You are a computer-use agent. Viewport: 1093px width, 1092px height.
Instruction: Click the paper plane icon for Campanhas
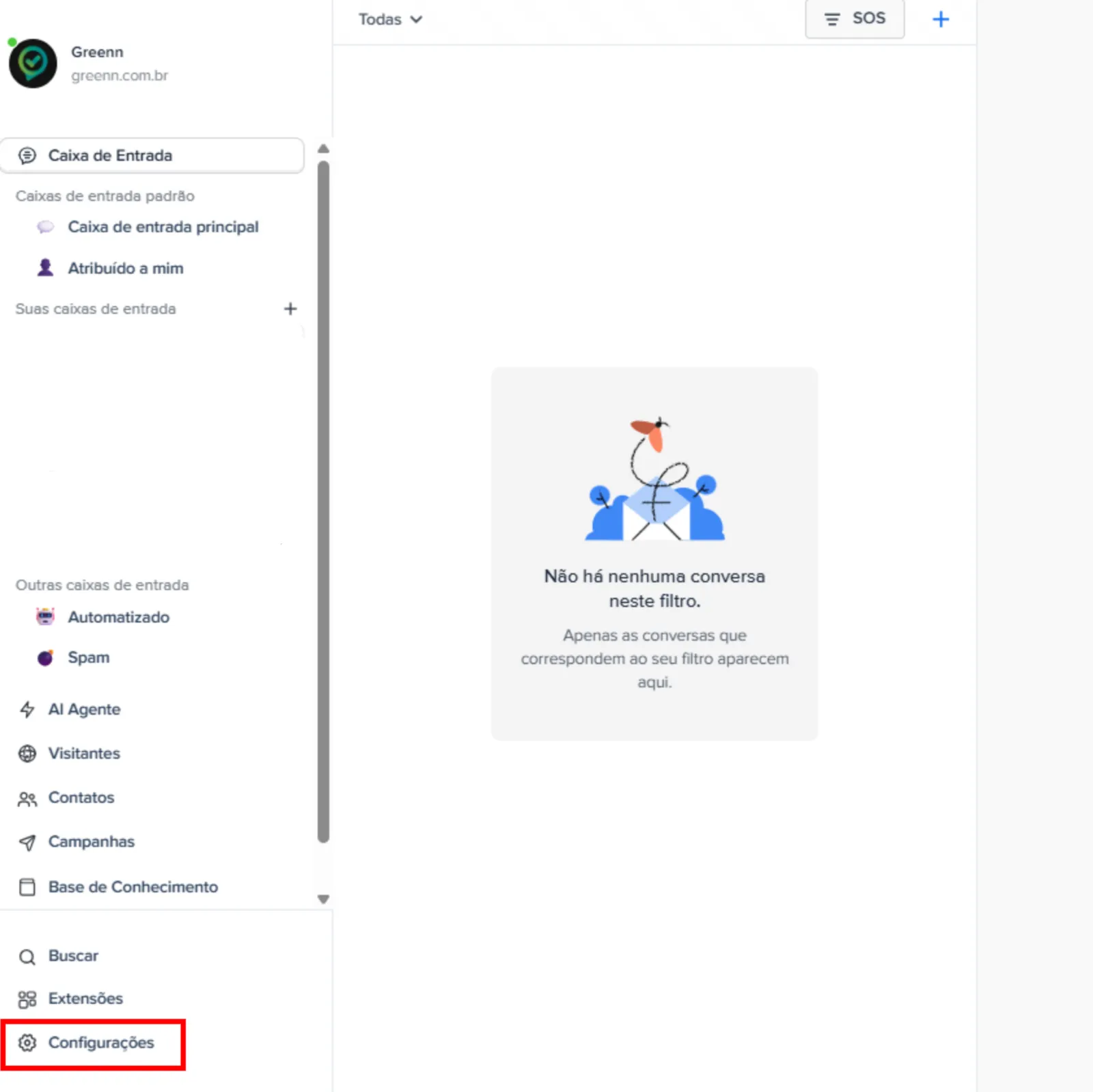[27, 843]
